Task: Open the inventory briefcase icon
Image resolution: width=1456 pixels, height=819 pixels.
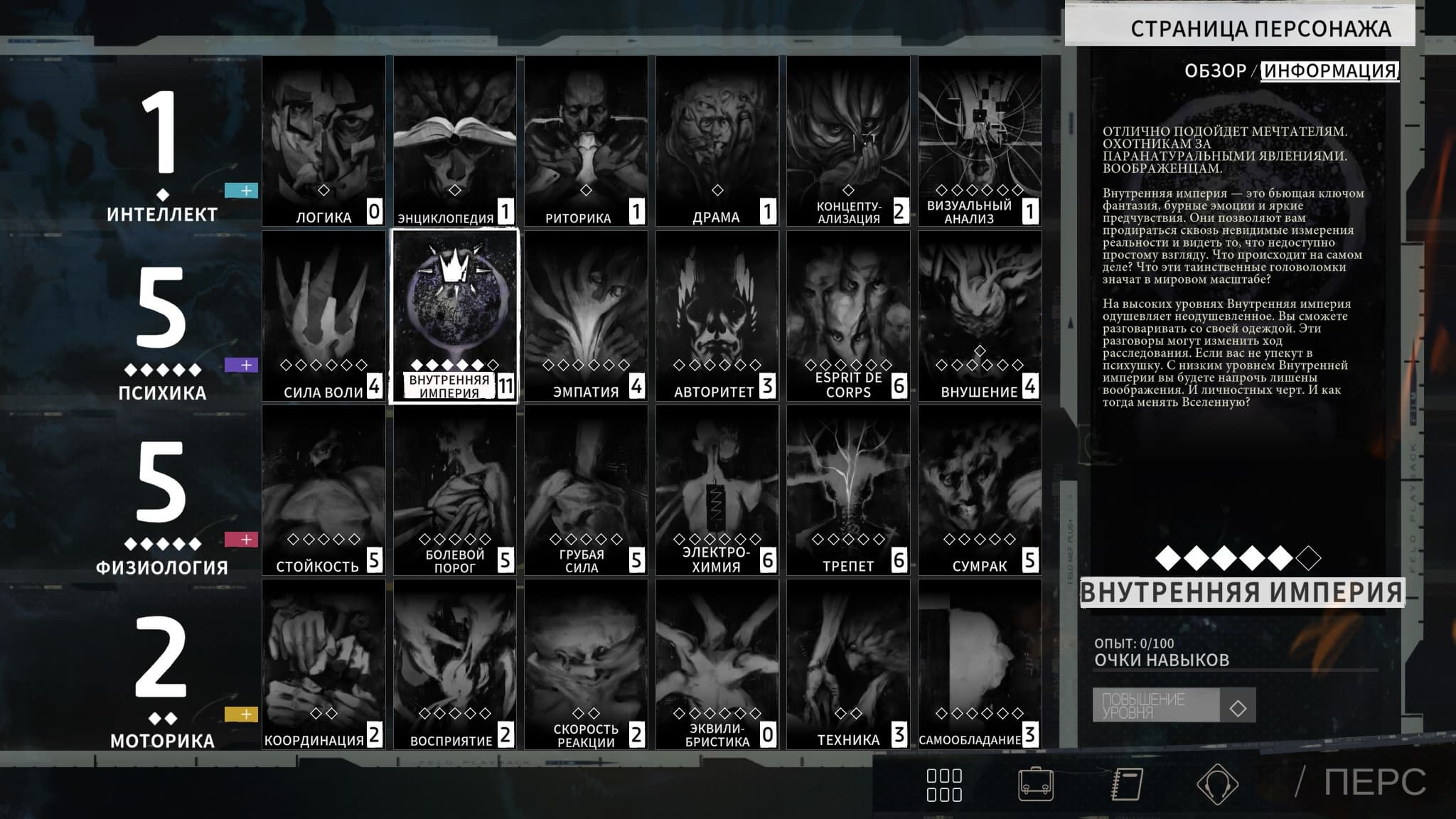Action: tap(1035, 784)
